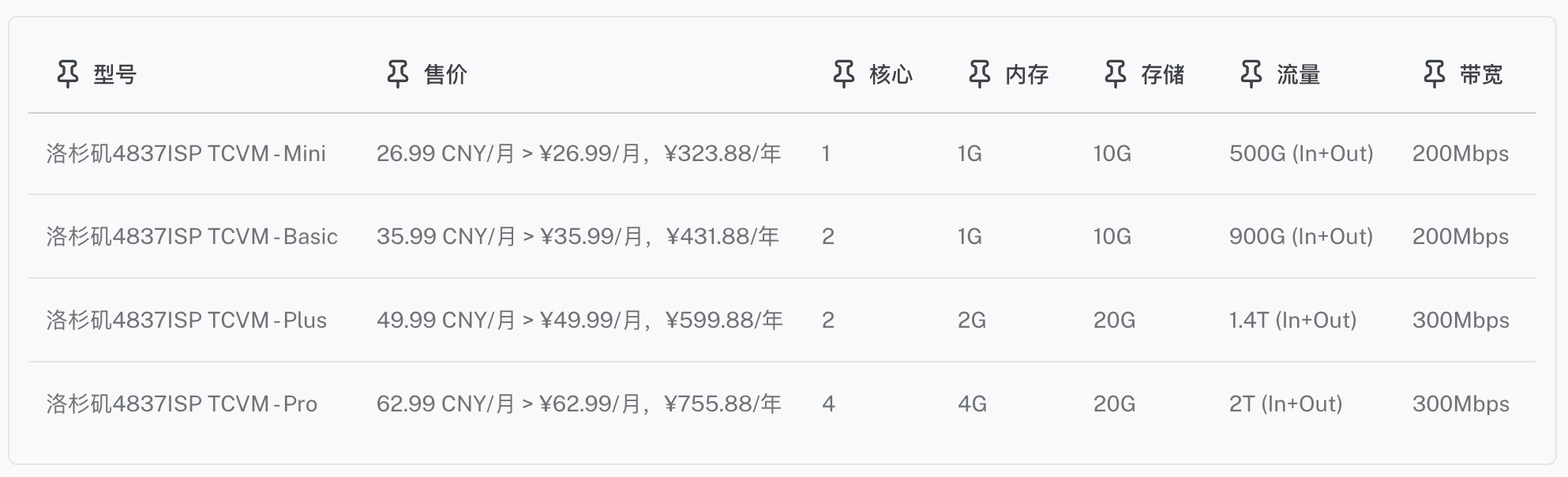Select the 洛杉矶4837ISP TCVM - Mini model name
The width and height of the screenshot is (1568, 477).
pos(186,153)
